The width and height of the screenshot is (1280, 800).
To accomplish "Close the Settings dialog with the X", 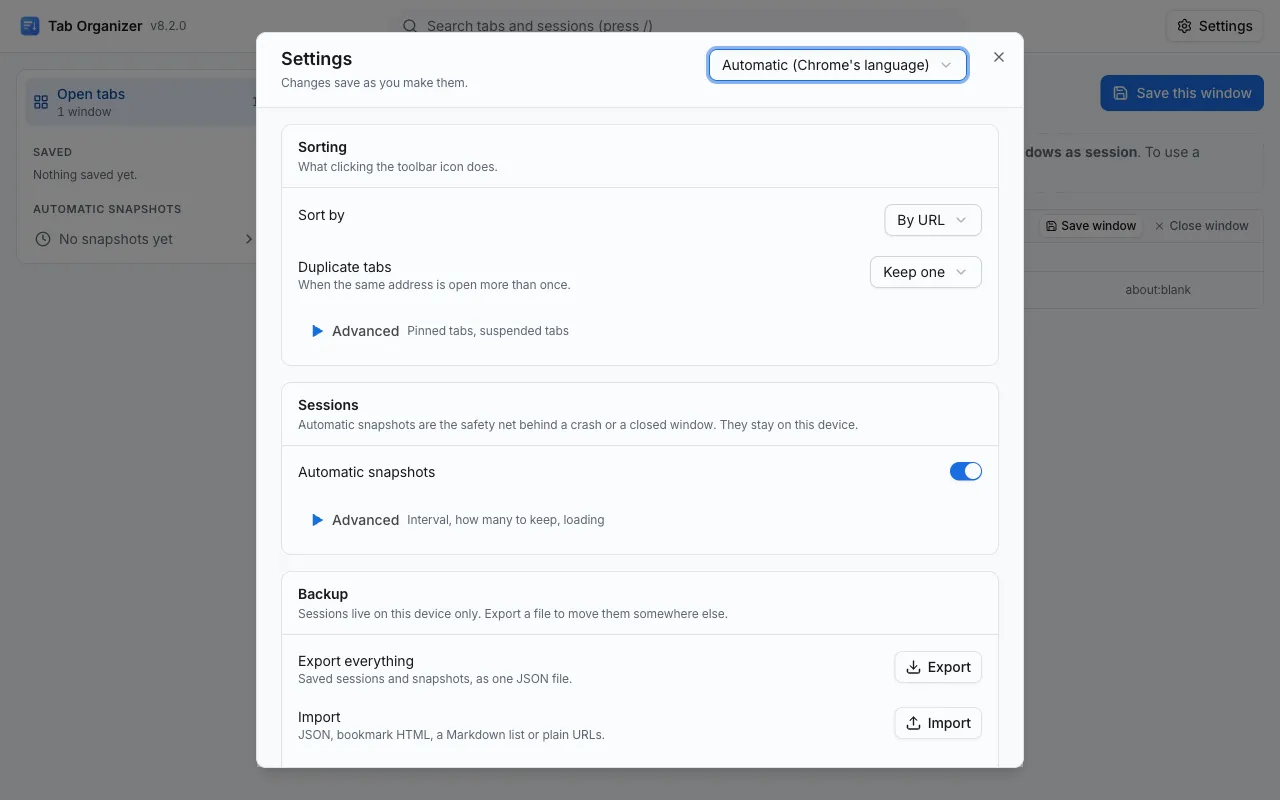I will 999,57.
